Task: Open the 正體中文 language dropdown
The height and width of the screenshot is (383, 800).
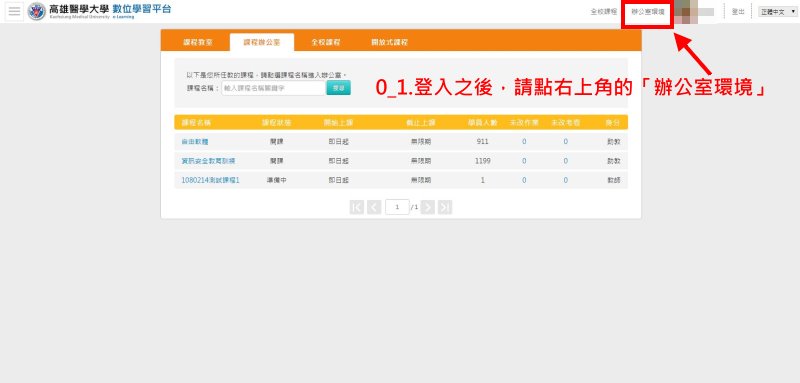Action: tap(778, 12)
